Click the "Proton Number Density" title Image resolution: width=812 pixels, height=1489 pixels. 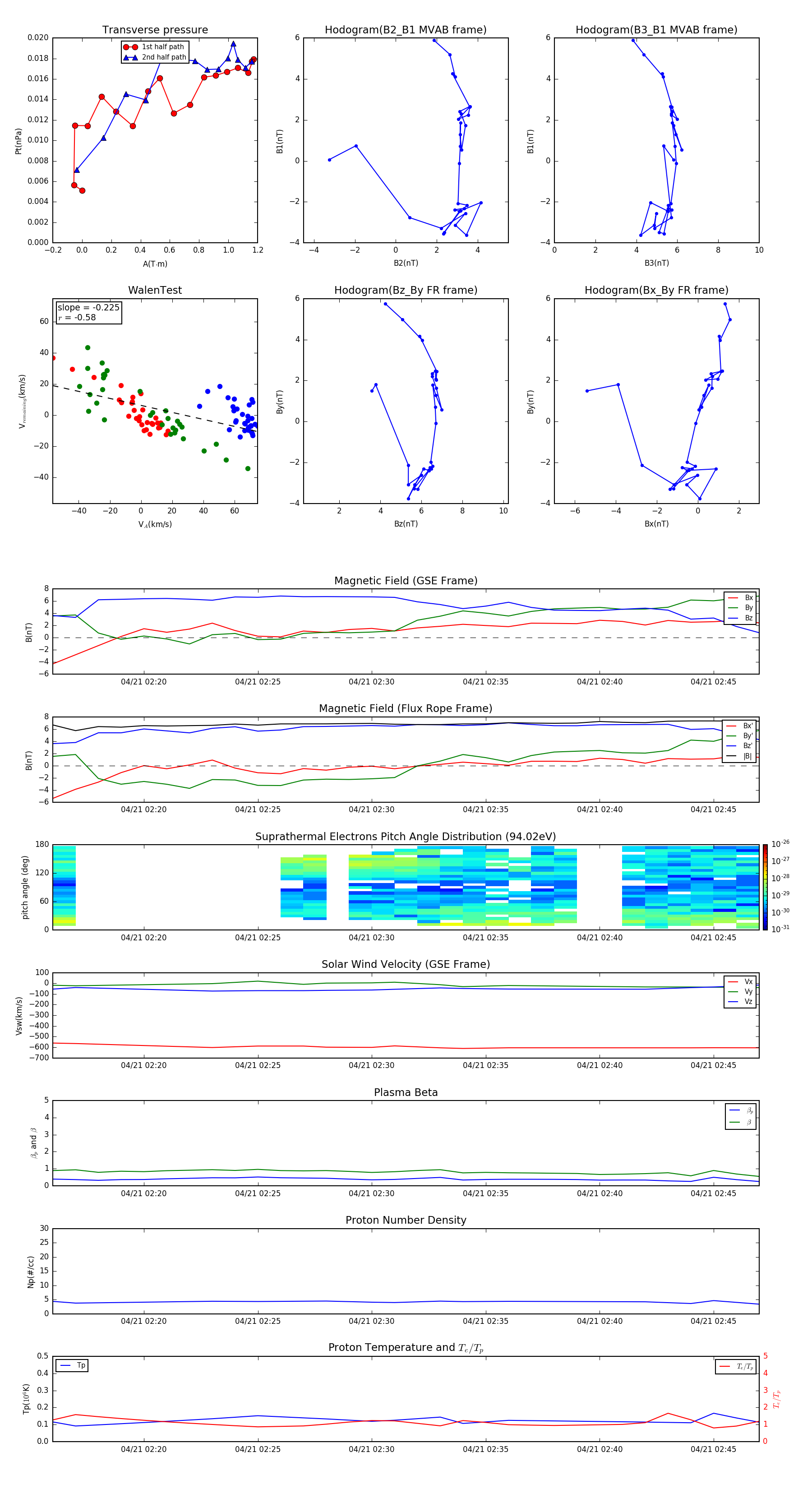tap(406, 1220)
